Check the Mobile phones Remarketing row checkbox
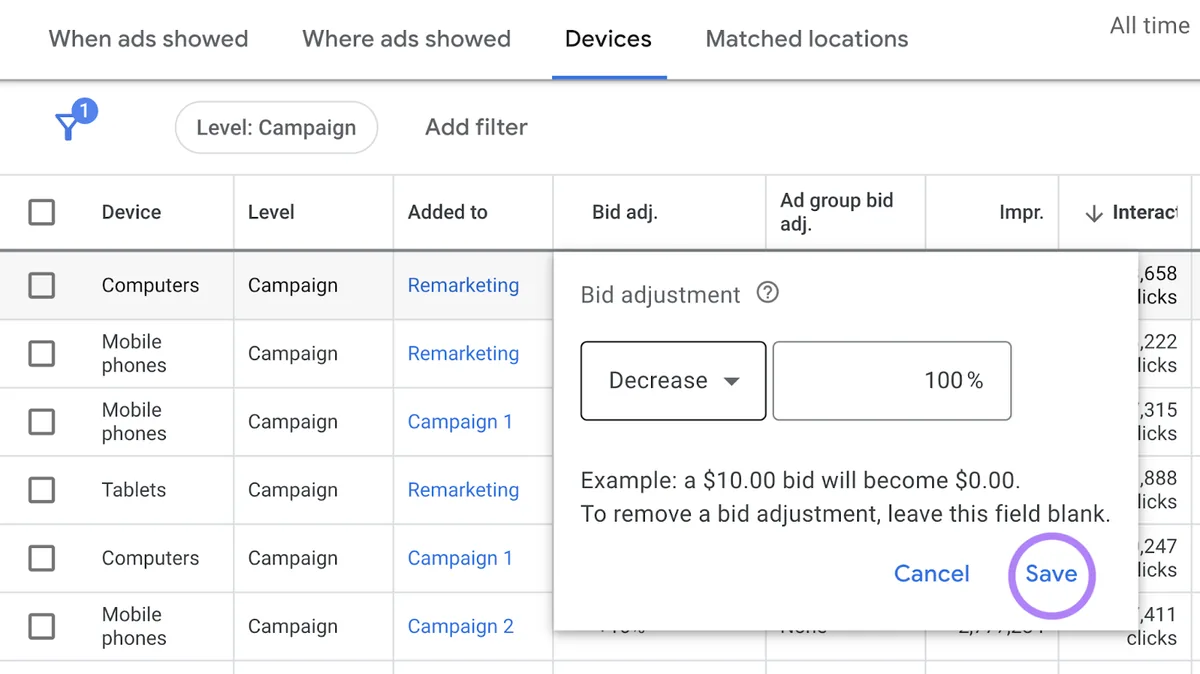Screen dimensions: 1200x674 (x=41, y=353)
